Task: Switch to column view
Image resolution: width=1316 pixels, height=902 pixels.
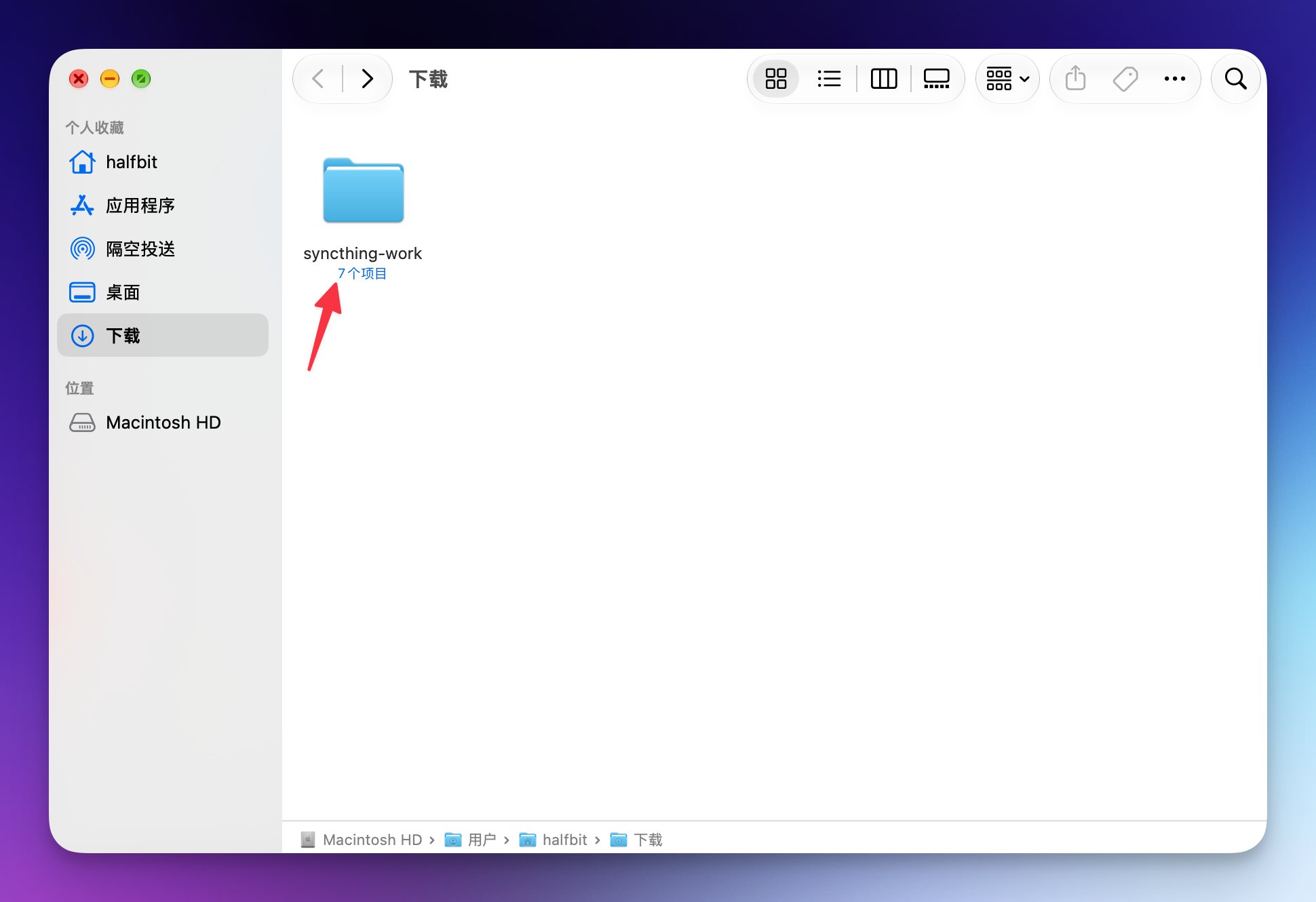Action: click(883, 79)
